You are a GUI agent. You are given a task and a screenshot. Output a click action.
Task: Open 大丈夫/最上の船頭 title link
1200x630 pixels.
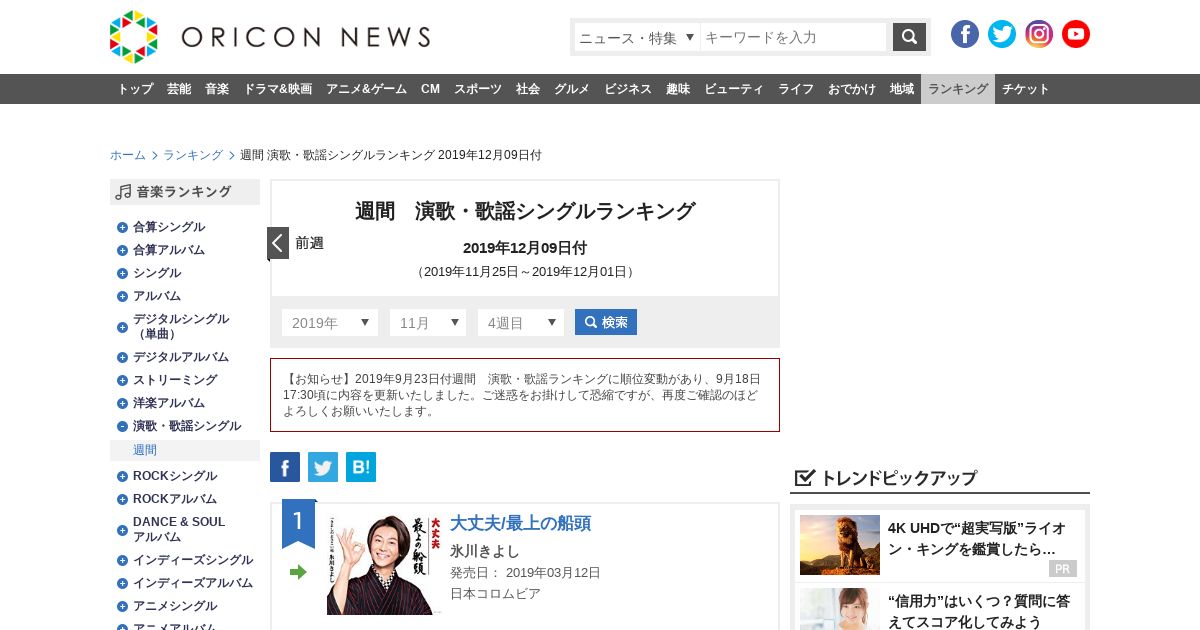click(520, 523)
